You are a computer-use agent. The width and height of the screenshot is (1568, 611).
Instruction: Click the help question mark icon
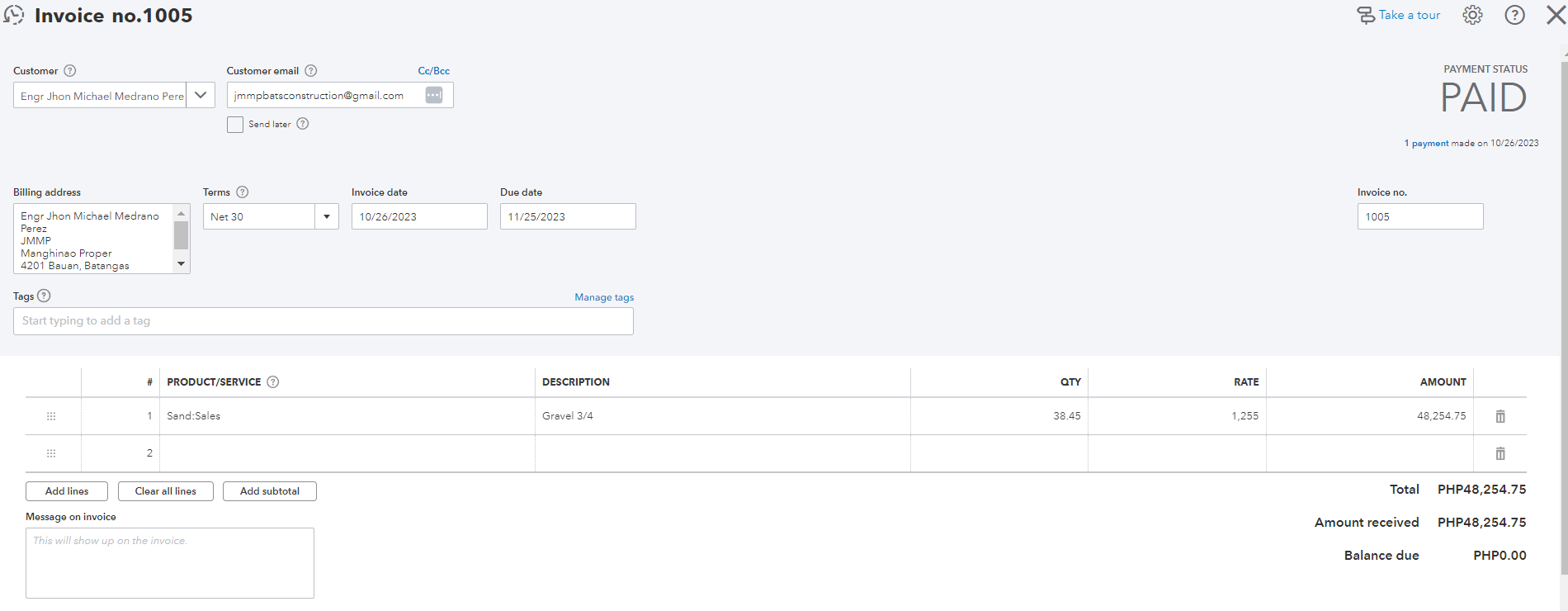tap(1514, 16)
